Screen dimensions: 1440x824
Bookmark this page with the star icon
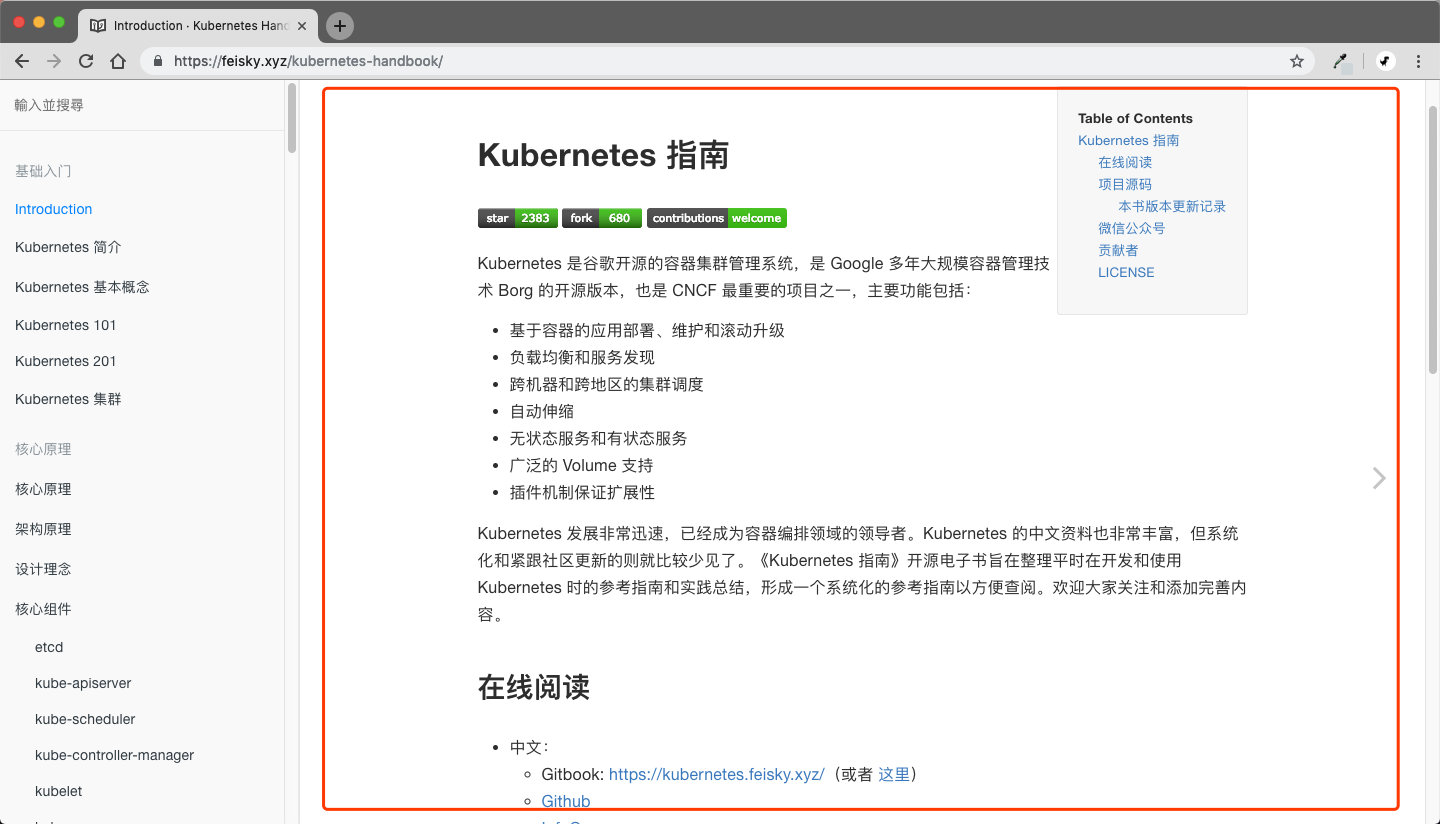coord(1297,61)
